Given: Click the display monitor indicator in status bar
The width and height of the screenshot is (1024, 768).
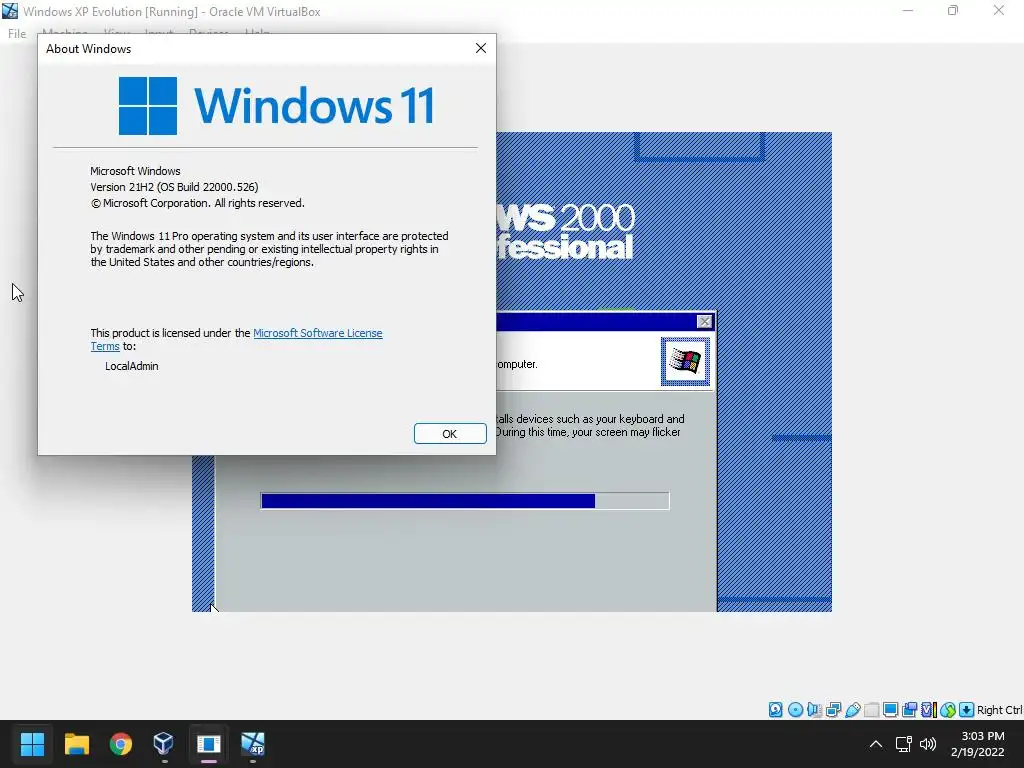Looking at the screenshot, I should click(890, 709).
